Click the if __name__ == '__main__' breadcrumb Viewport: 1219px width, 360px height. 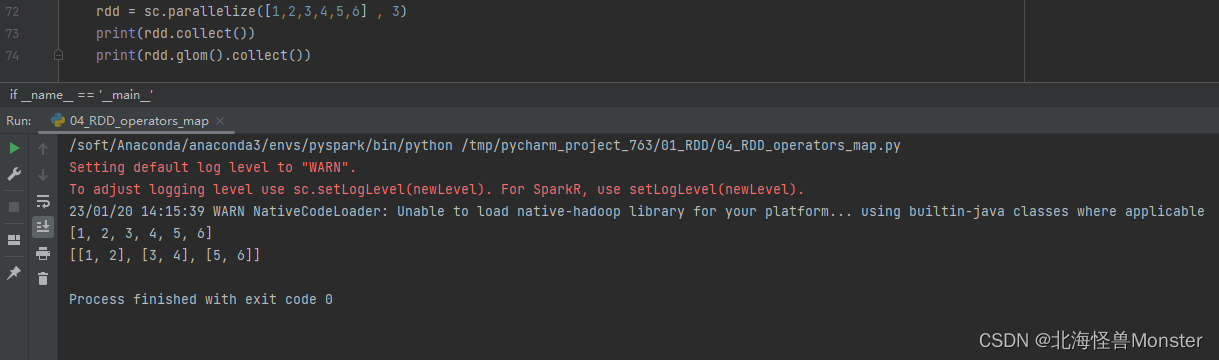[x=81, y=94]
